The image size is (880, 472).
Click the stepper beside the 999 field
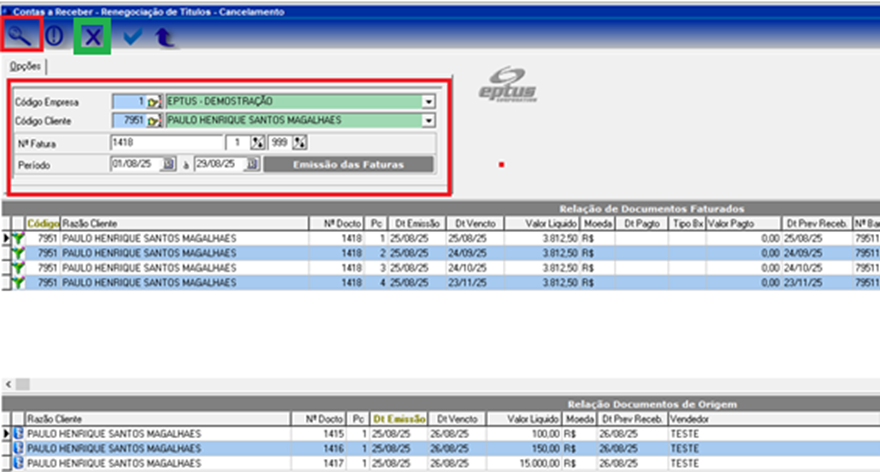(x=298, y=143)
